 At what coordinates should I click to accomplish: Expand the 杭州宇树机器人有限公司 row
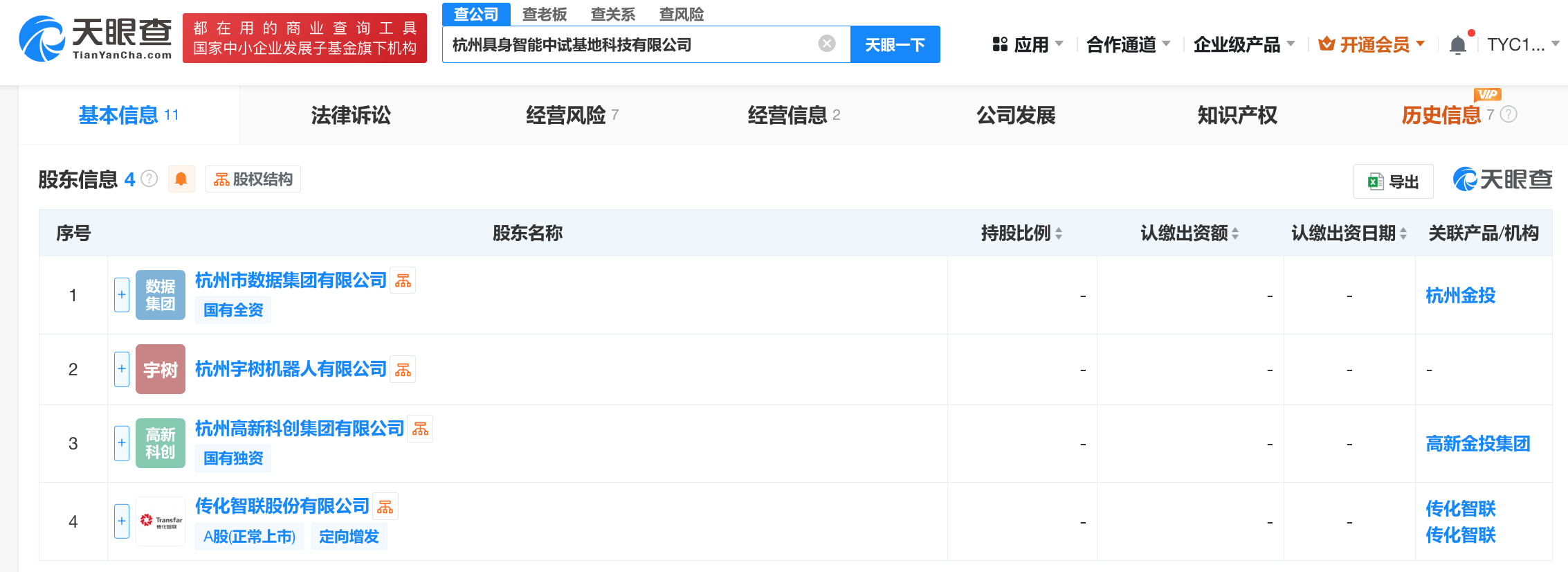[x=122, y=369]
